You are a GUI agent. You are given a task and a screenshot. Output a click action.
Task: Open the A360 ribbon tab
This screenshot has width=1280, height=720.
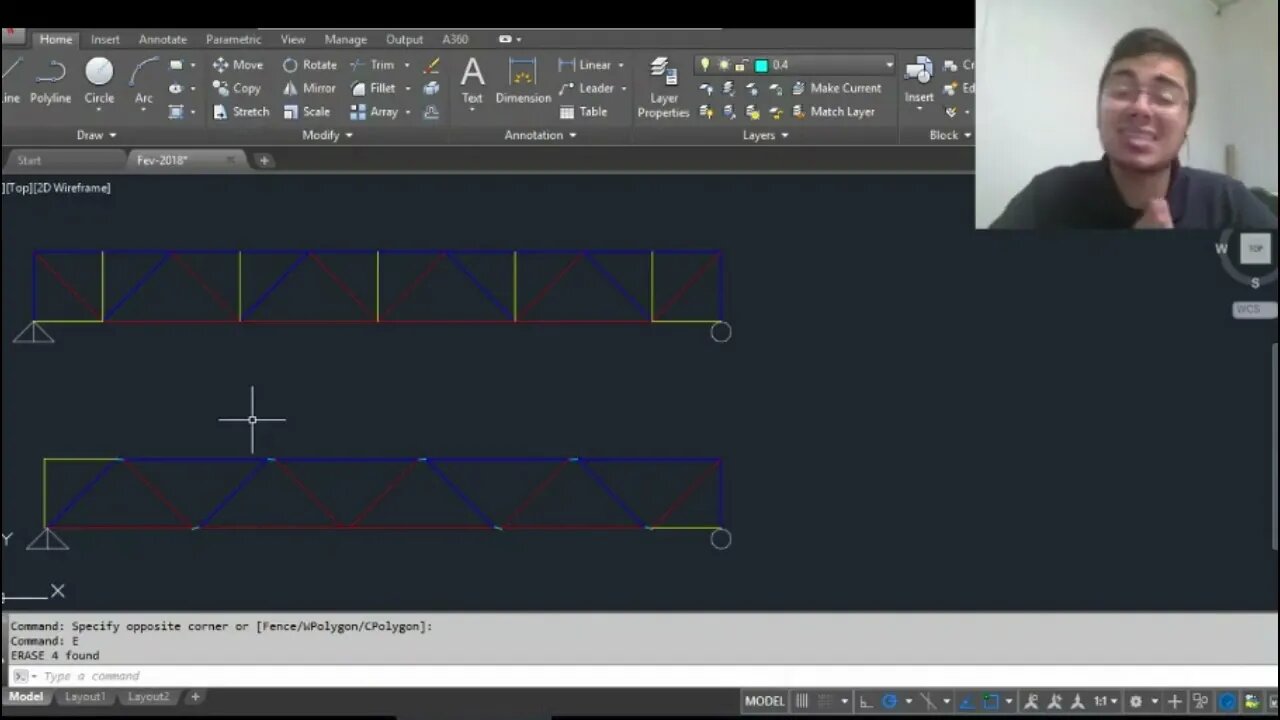[x=455, y=39]
